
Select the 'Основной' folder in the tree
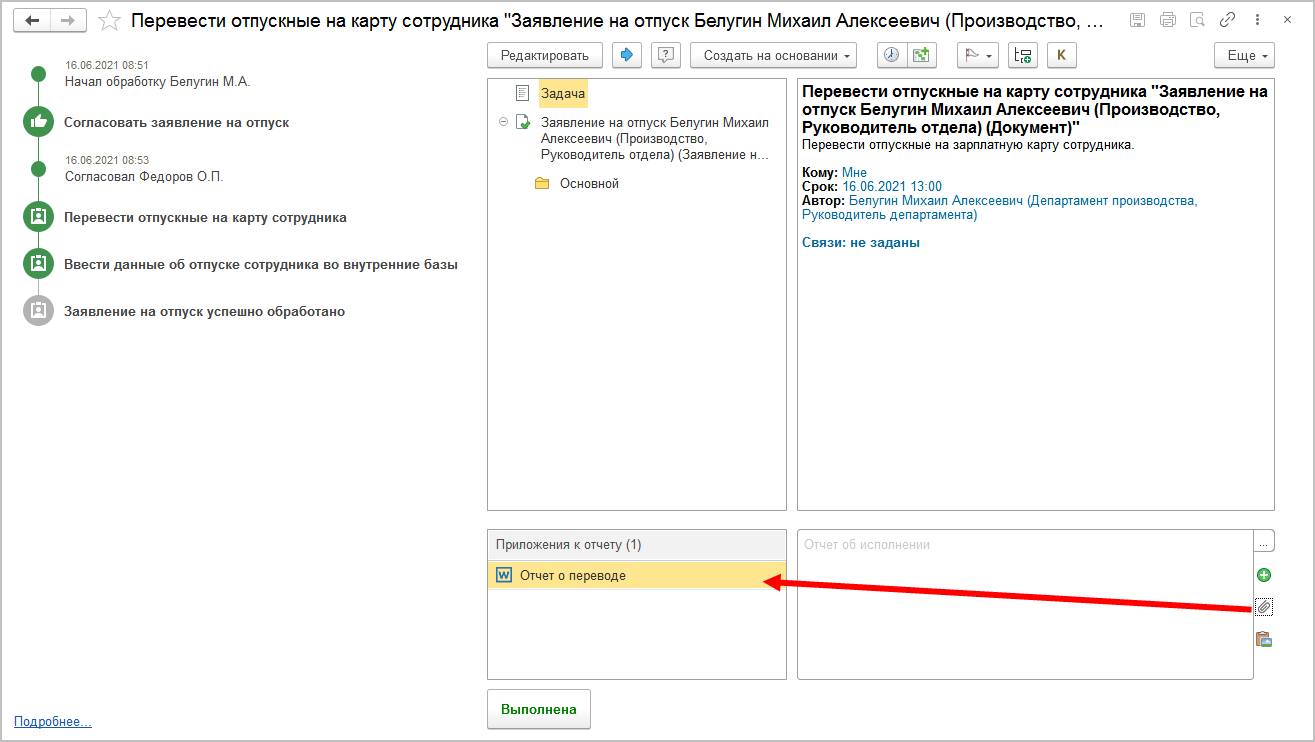(589, 183)
